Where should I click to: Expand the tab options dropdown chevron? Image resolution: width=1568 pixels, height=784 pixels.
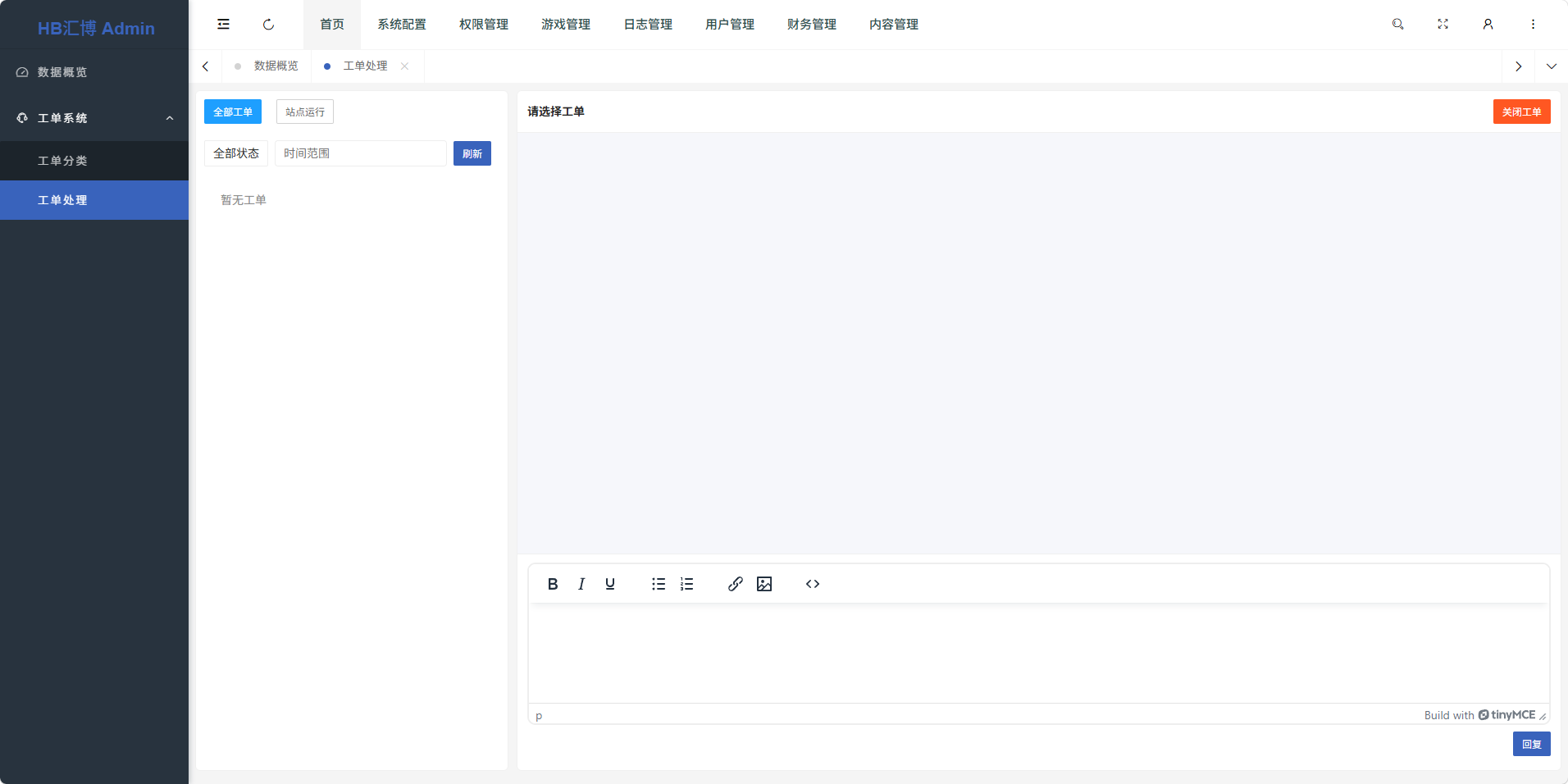pos(1551,66)
